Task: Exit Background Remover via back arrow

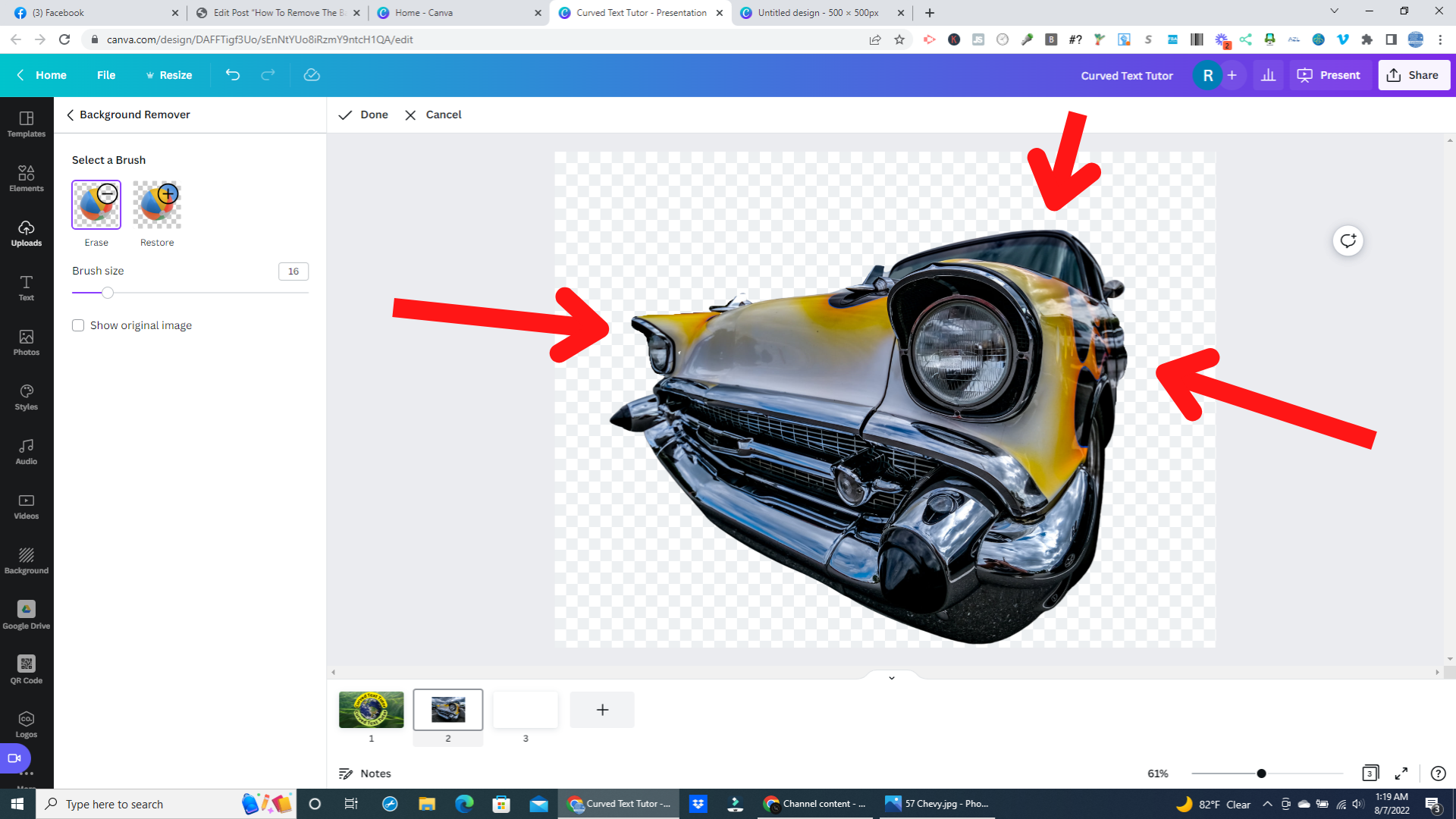Action: point(71,115)
